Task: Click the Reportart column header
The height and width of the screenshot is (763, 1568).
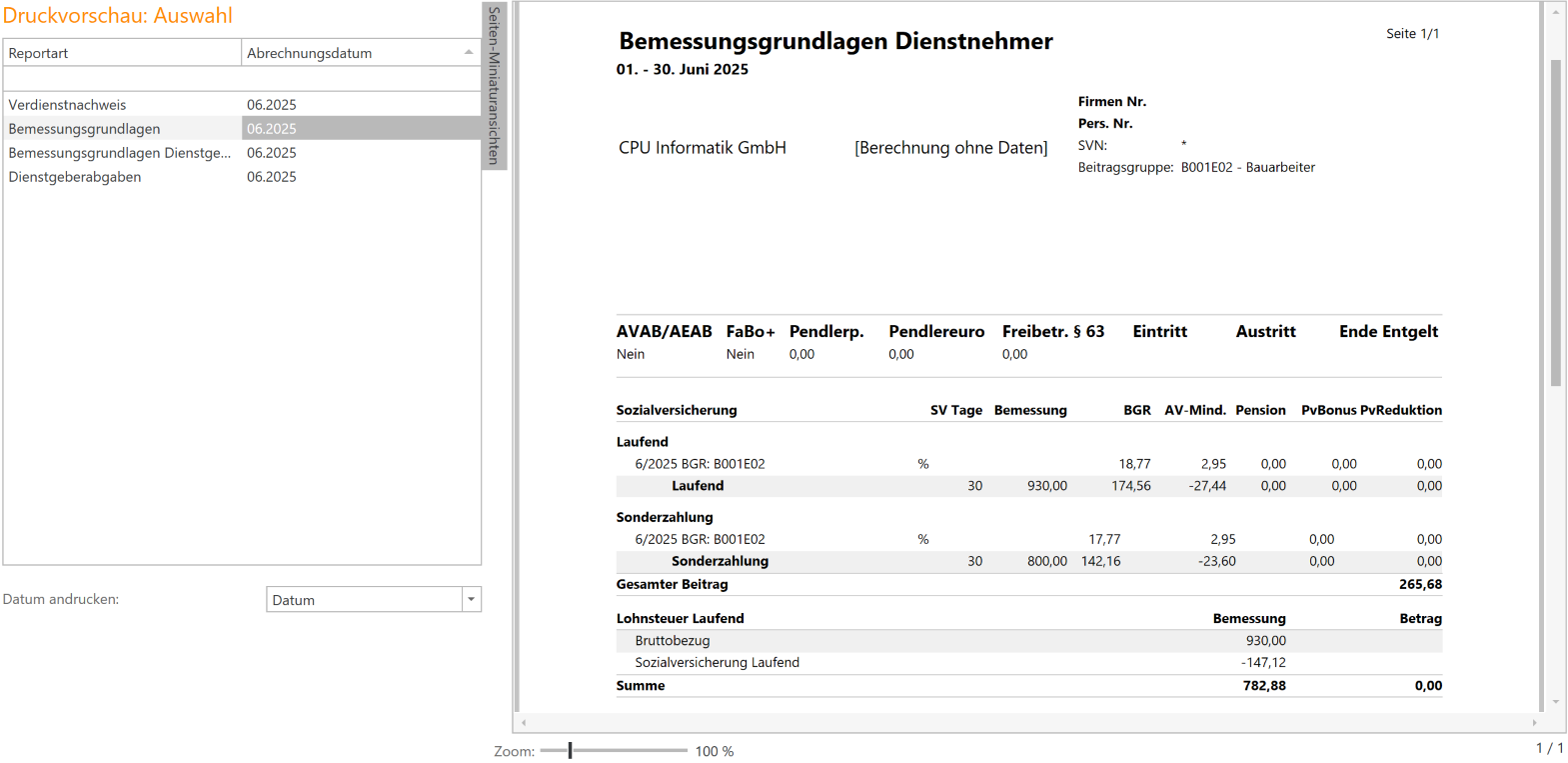Action: pos(122,53)
